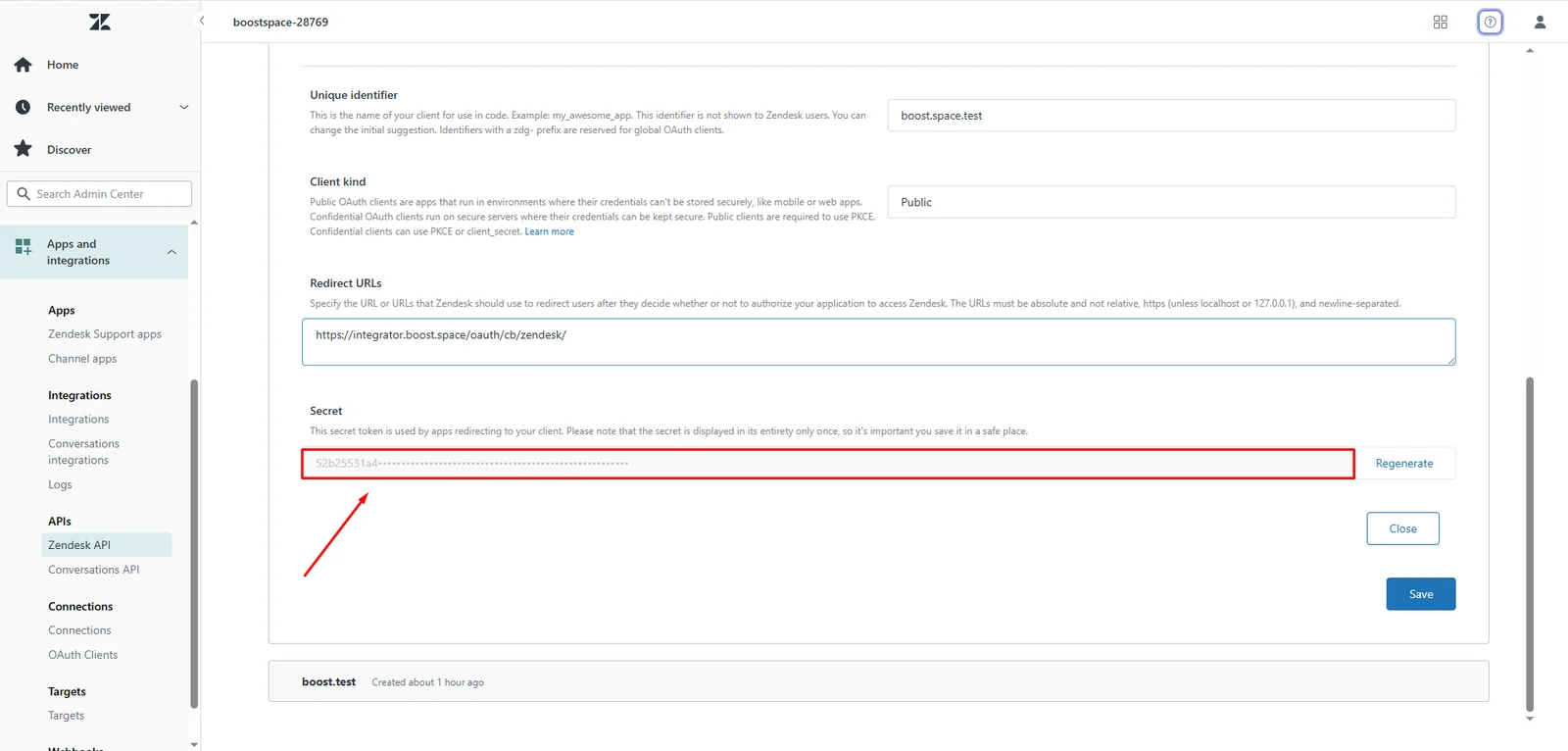This screenshot has height=751, width=1568.
Task: Open the user profile icon
Action: point(1540,22)
